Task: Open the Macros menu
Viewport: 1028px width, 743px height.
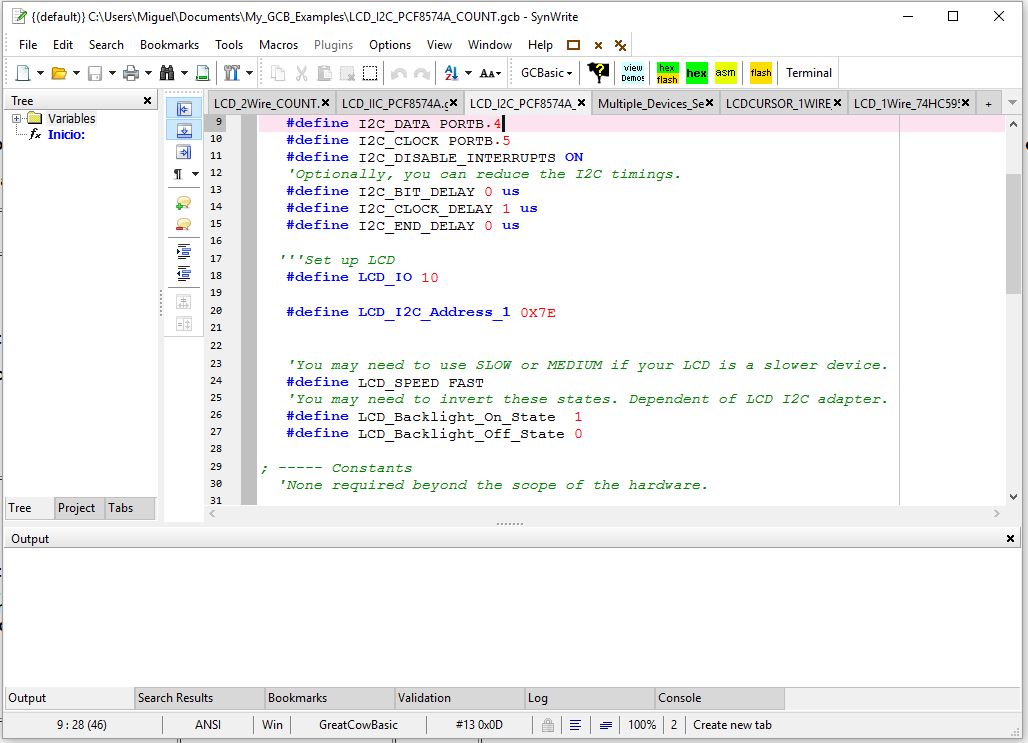Action: click(x=278, y=45)
